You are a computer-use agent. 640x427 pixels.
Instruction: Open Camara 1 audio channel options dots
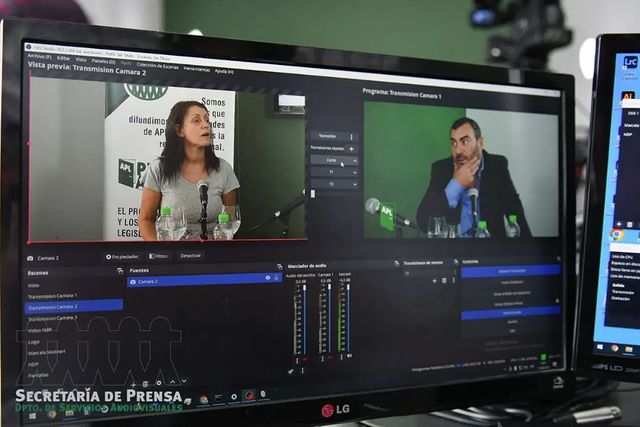(322, 358)
